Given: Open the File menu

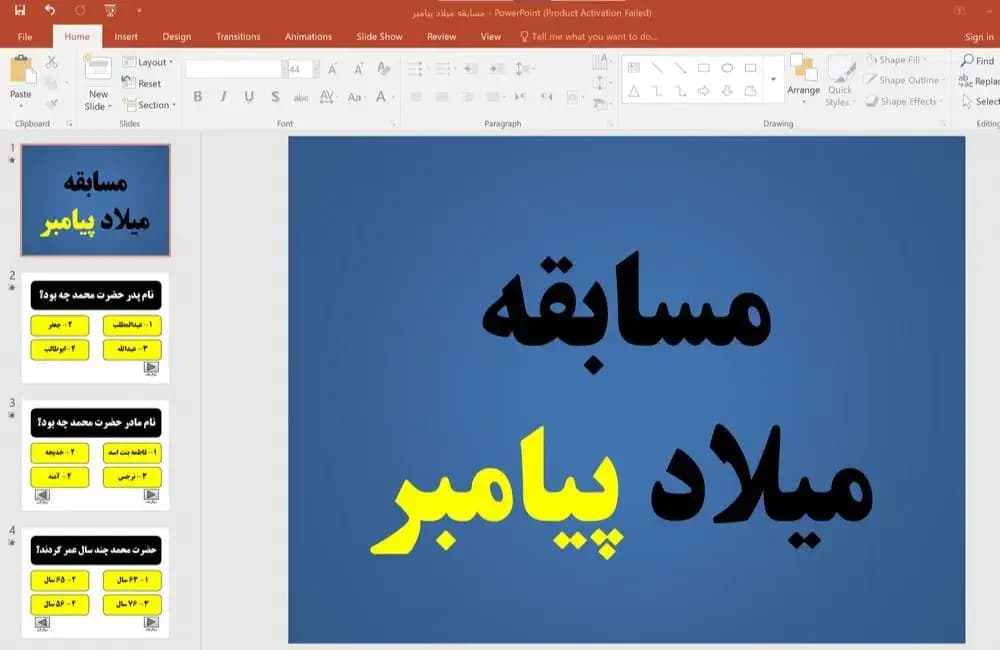Looking at the screenshot, I should click(x=25, y=36).
